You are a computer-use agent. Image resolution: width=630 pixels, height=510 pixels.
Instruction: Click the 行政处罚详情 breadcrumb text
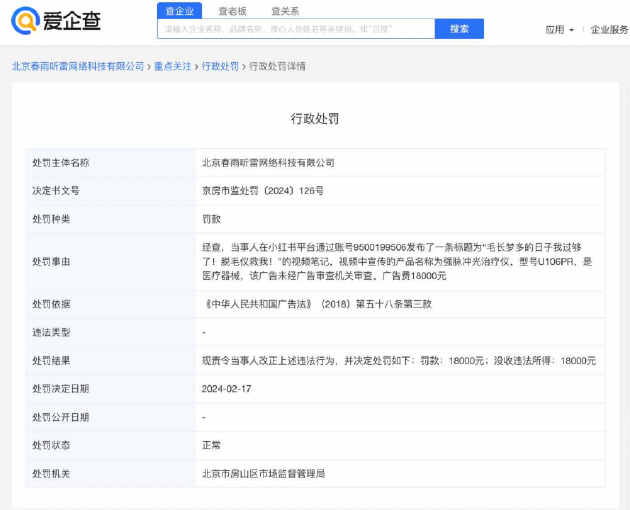pyautogui.click(x=277, y=66)
